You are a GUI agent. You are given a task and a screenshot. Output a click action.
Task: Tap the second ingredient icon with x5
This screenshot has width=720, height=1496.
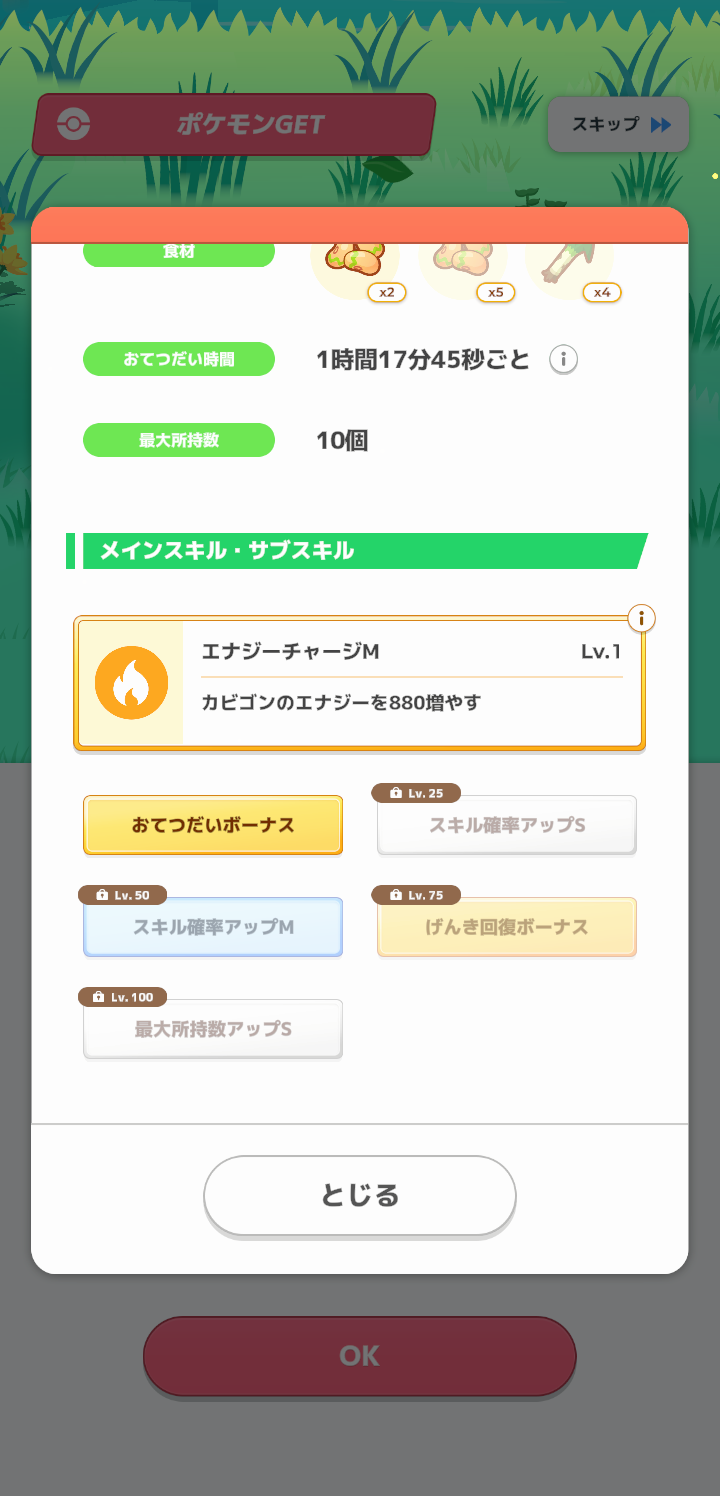pos(462,262)
